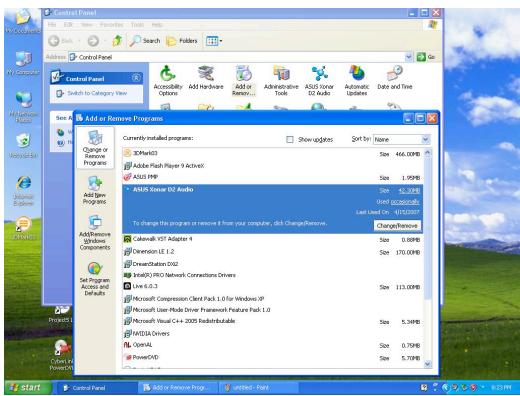Select Dimension LE 1.2 entry
520x396 pixels.
(273, 252)
